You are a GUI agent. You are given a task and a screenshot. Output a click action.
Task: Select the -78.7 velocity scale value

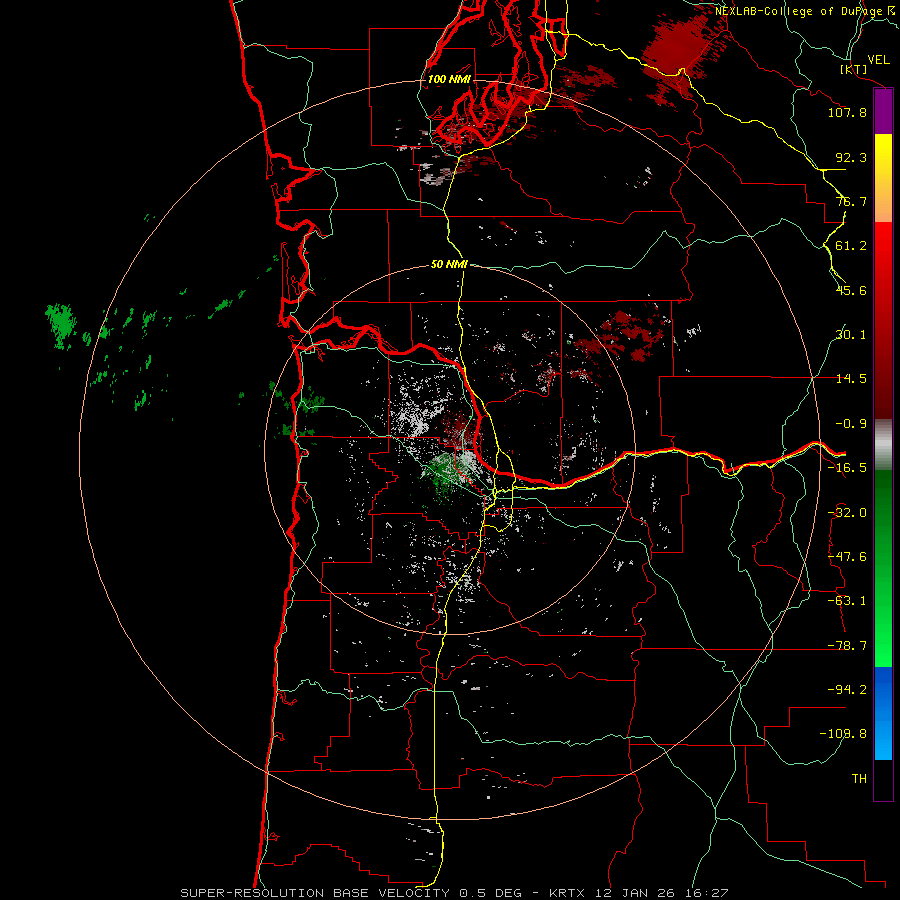pos(847,646)
